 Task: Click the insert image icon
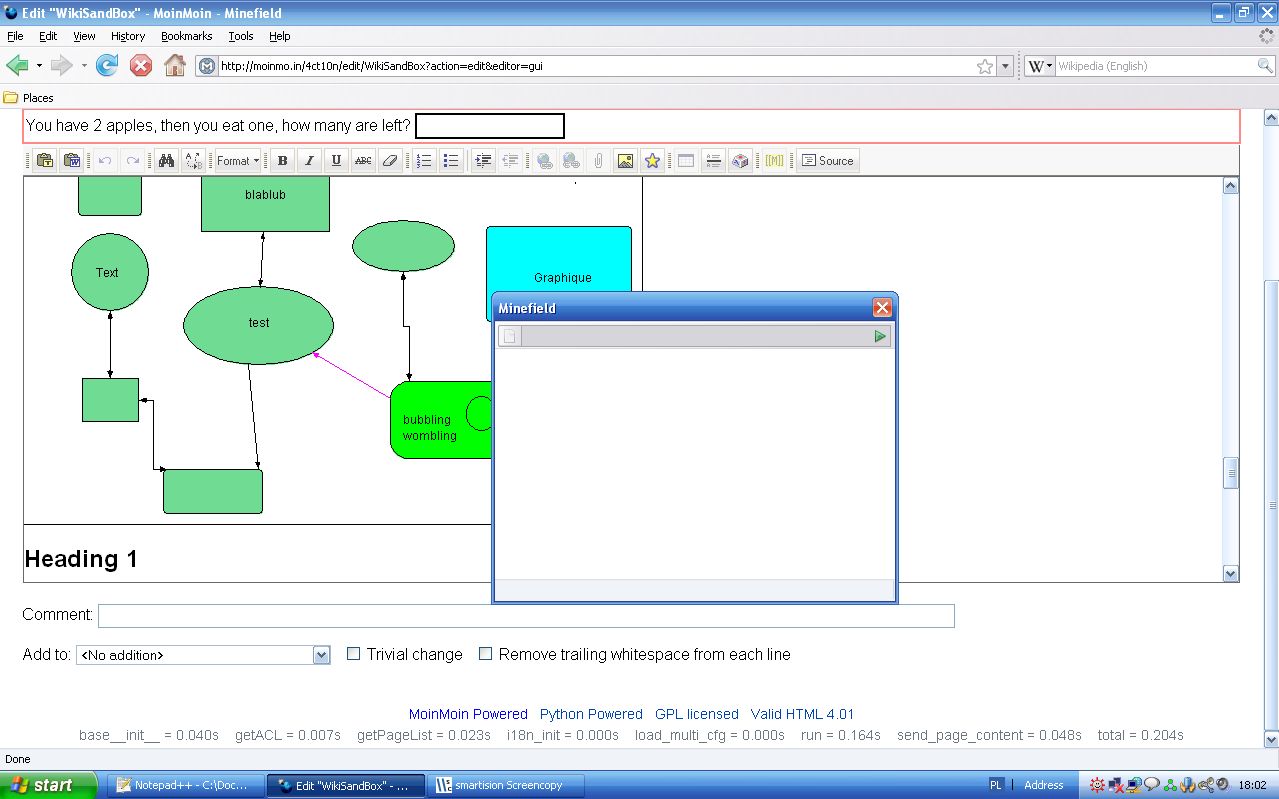(x=625, y=161)
